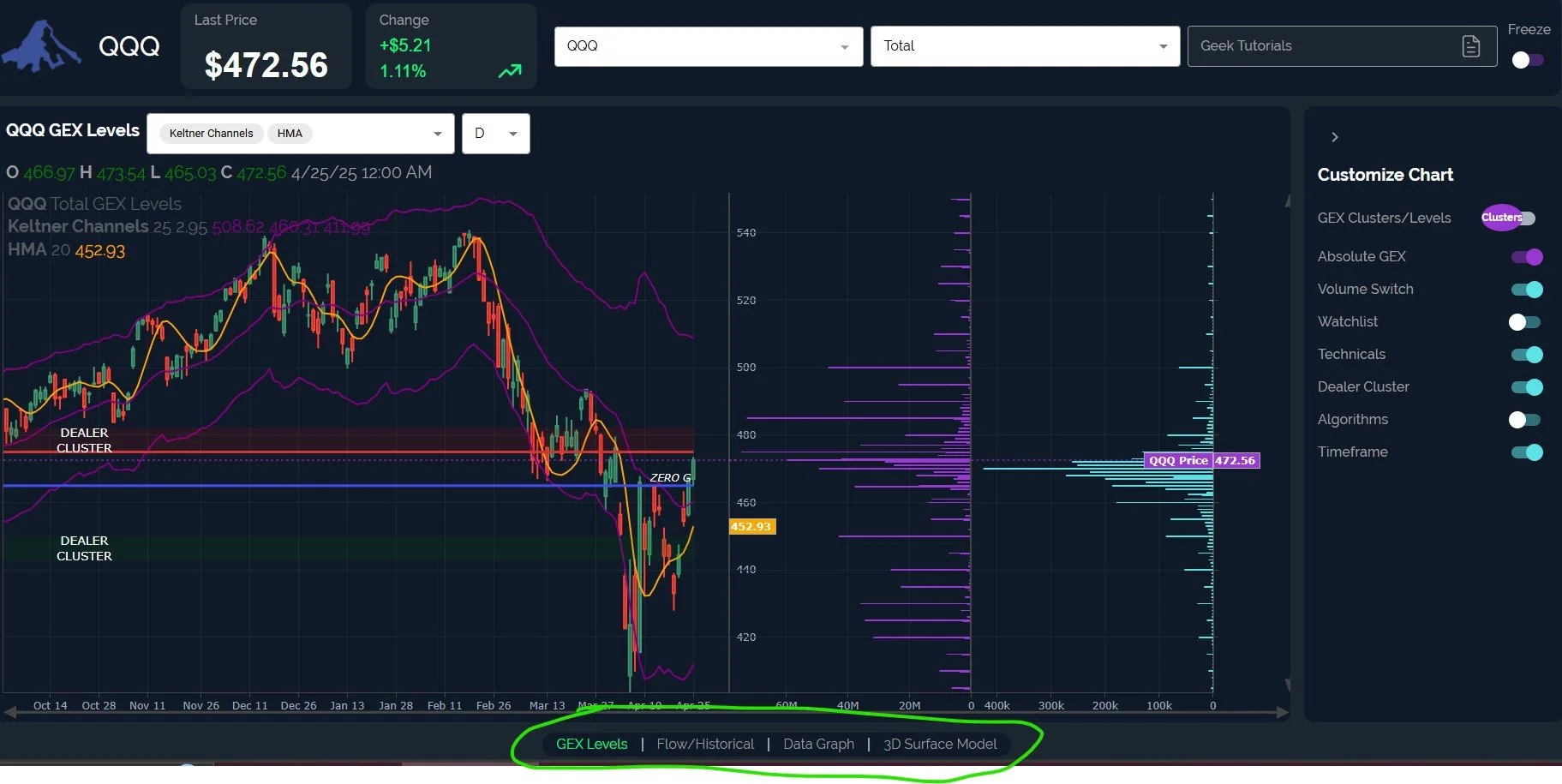The width and height of the screenshot is (1562, 784).
Task: Click the green upward trend arrow icon
Action: [x=510, y=72]
